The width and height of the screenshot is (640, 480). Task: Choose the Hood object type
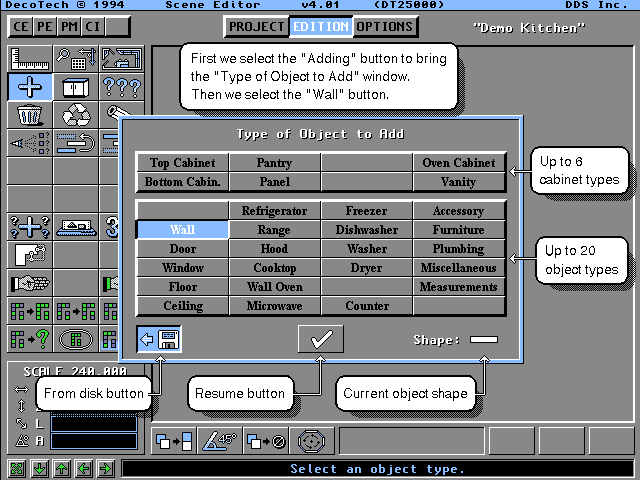pos(274,249)
